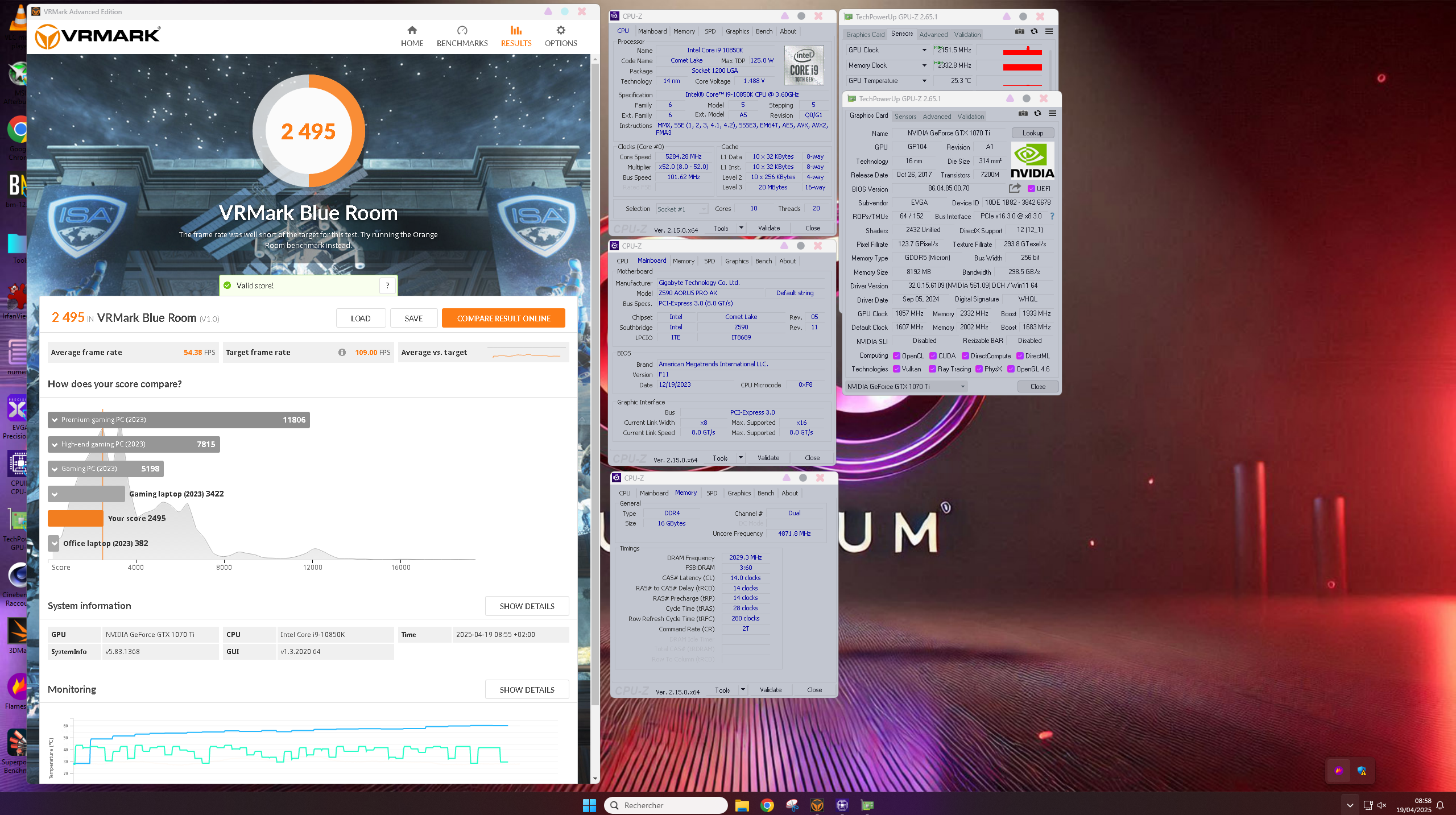The width and height of the screenshot is (1456, 815).
Task: Open hamburger menu in GPU-Z Sensors window
Action: pyautogui.click(x=1049, y=31)
